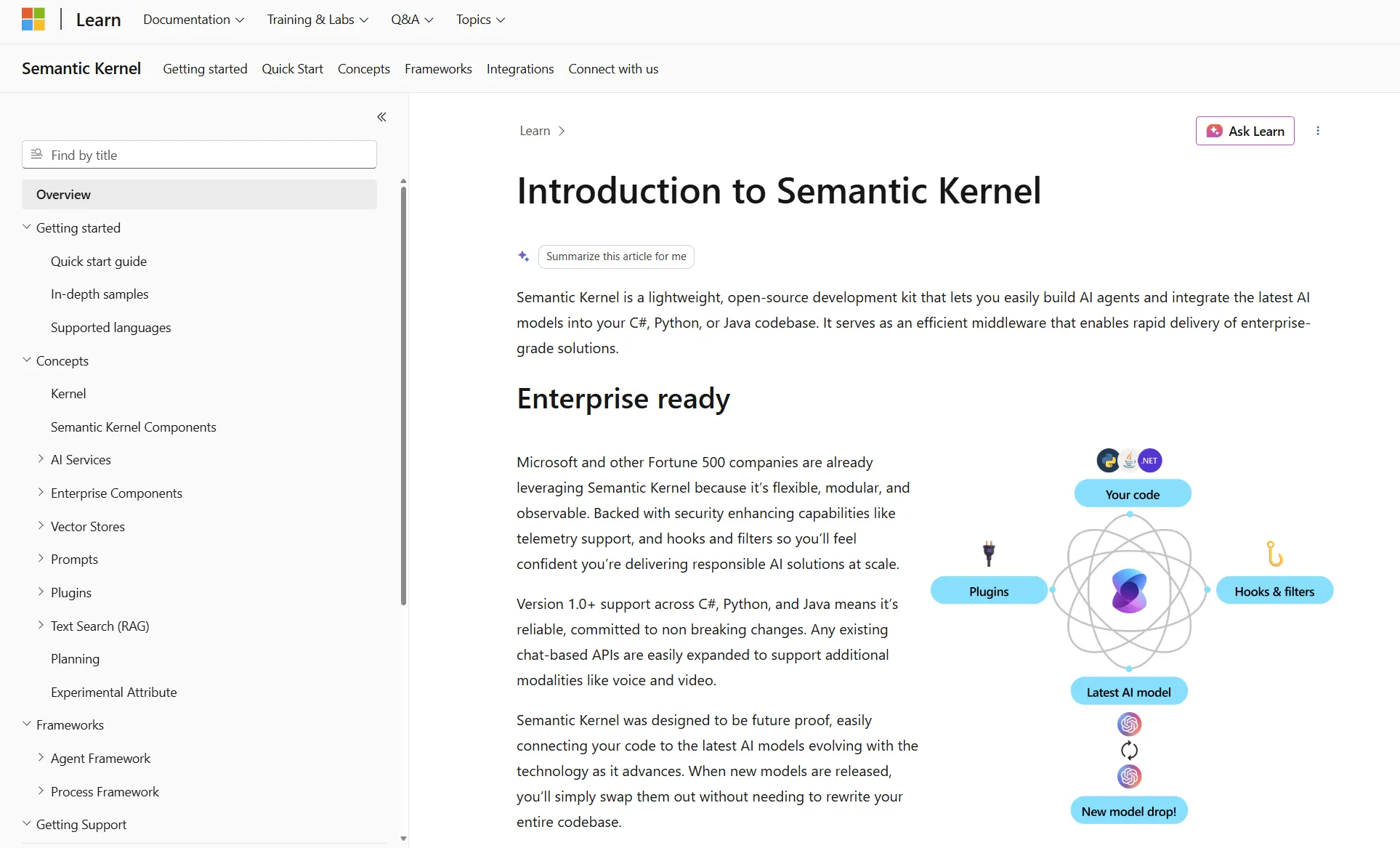Open the Quick start guide page
The image size is (1400, 848).
tap(99, 261)
